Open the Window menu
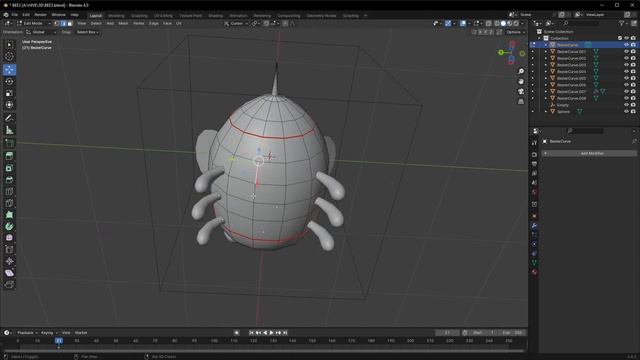The width and height of the screenshot is (640, 360). pyautogui.click(x=58, y=15)
